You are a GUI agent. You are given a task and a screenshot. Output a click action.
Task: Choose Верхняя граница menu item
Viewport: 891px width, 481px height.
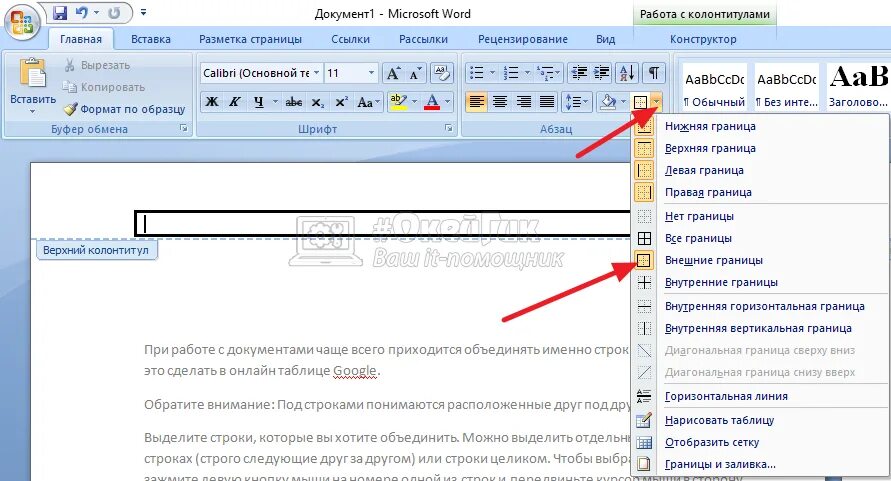(760, 148)
